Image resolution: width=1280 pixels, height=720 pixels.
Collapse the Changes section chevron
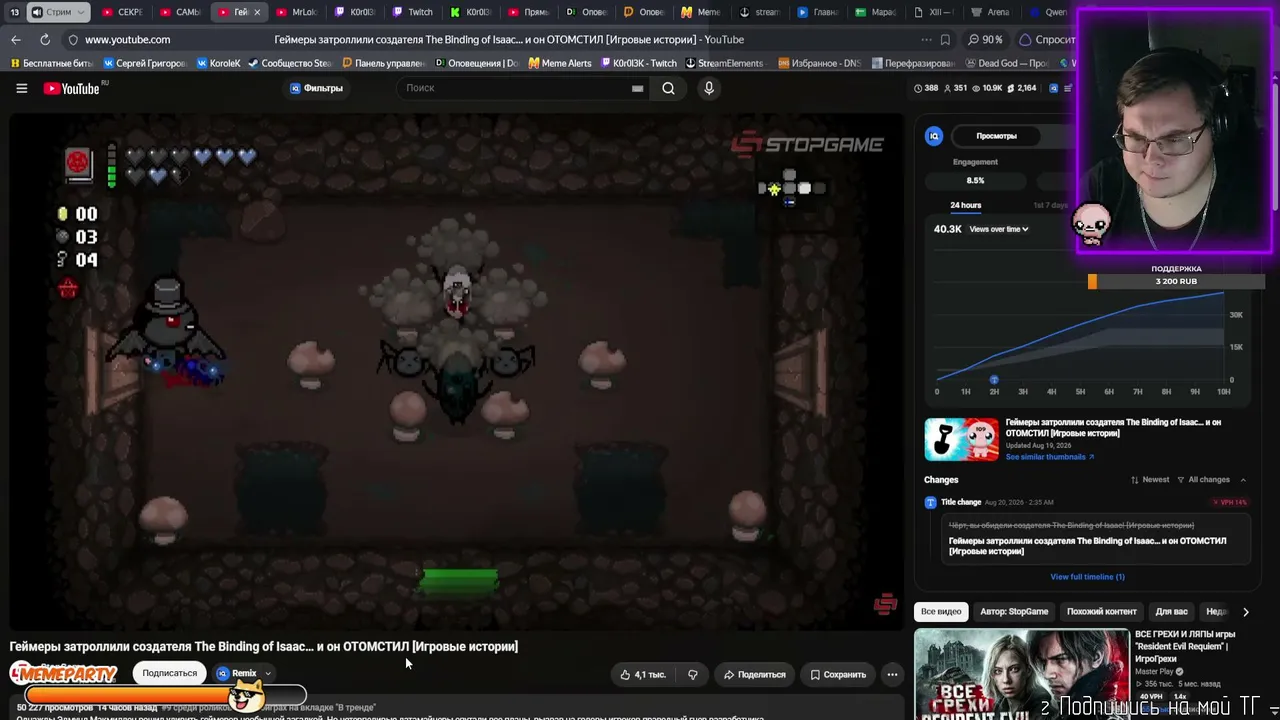point(1243,480)
